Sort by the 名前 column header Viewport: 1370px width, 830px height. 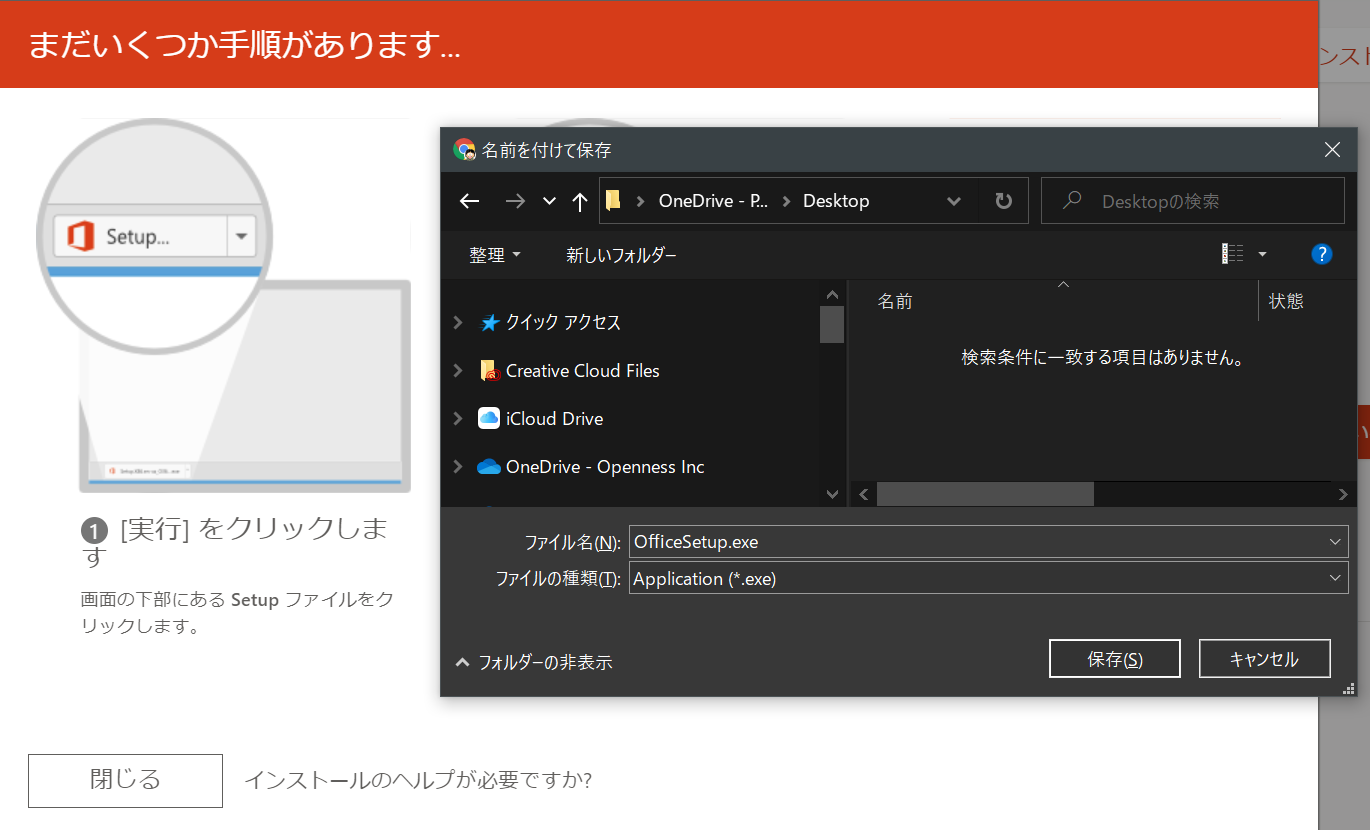click(x=895, y=301)
